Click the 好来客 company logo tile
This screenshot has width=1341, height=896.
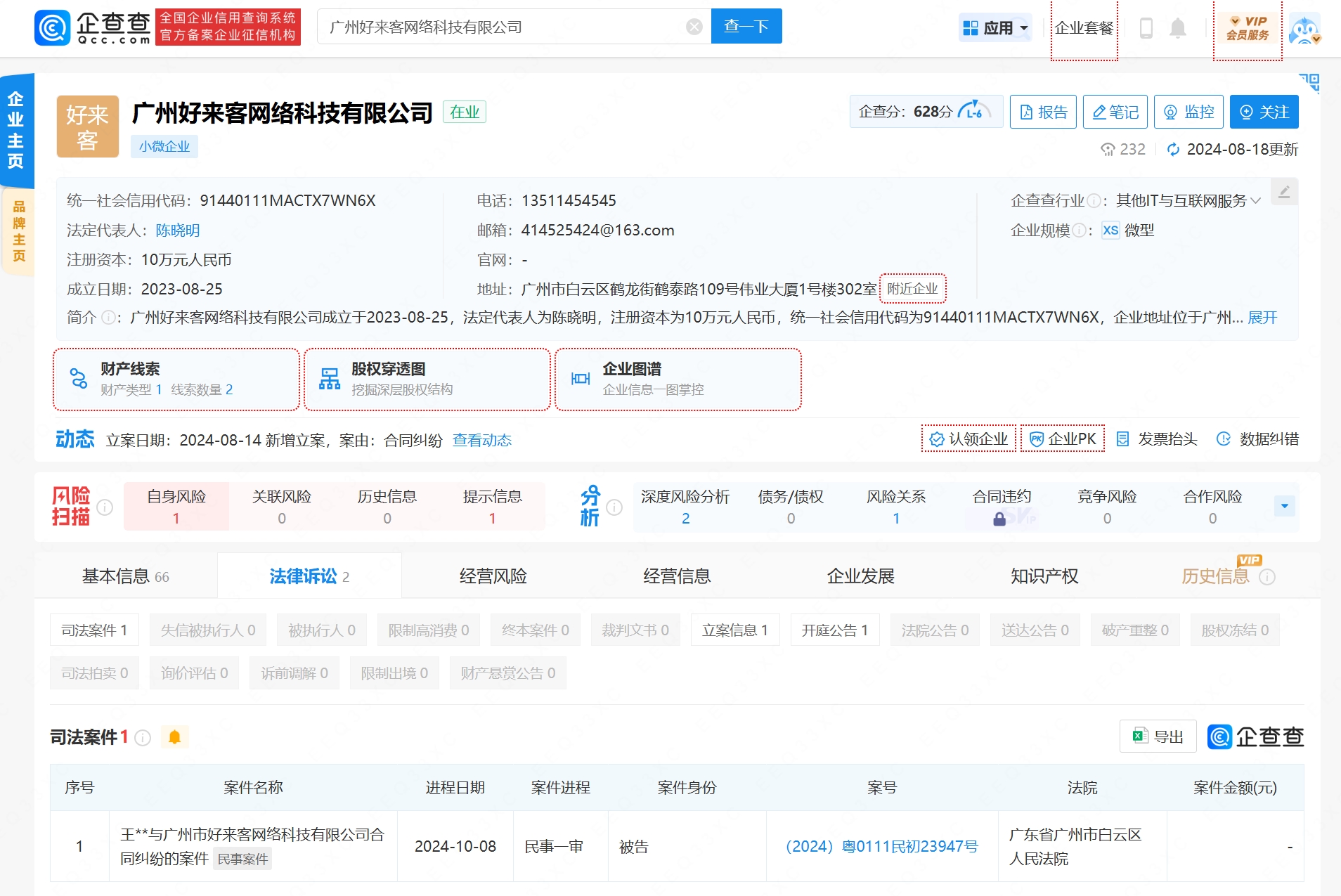88,126
